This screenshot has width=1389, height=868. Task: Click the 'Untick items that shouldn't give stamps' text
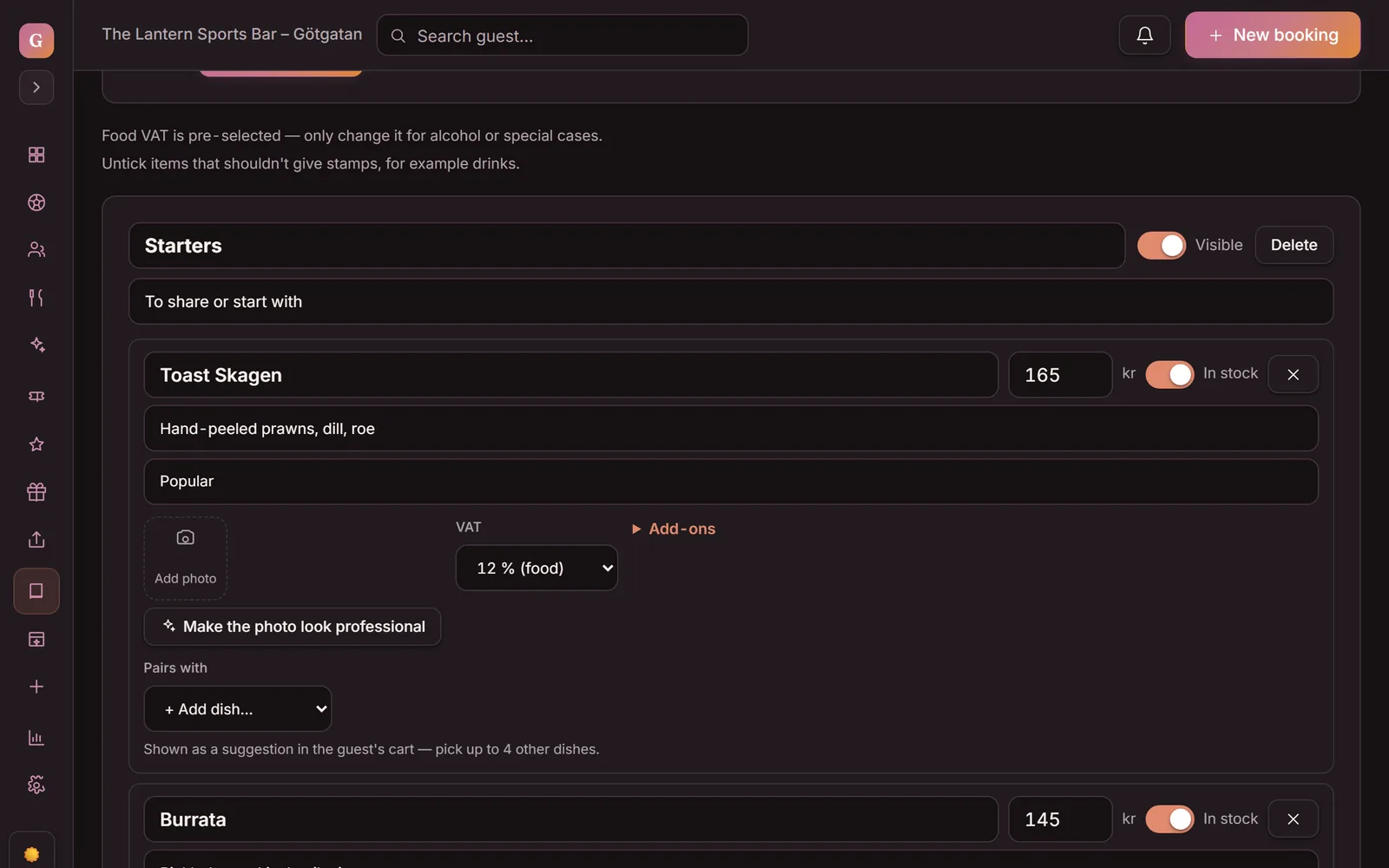tap(311, 163)
